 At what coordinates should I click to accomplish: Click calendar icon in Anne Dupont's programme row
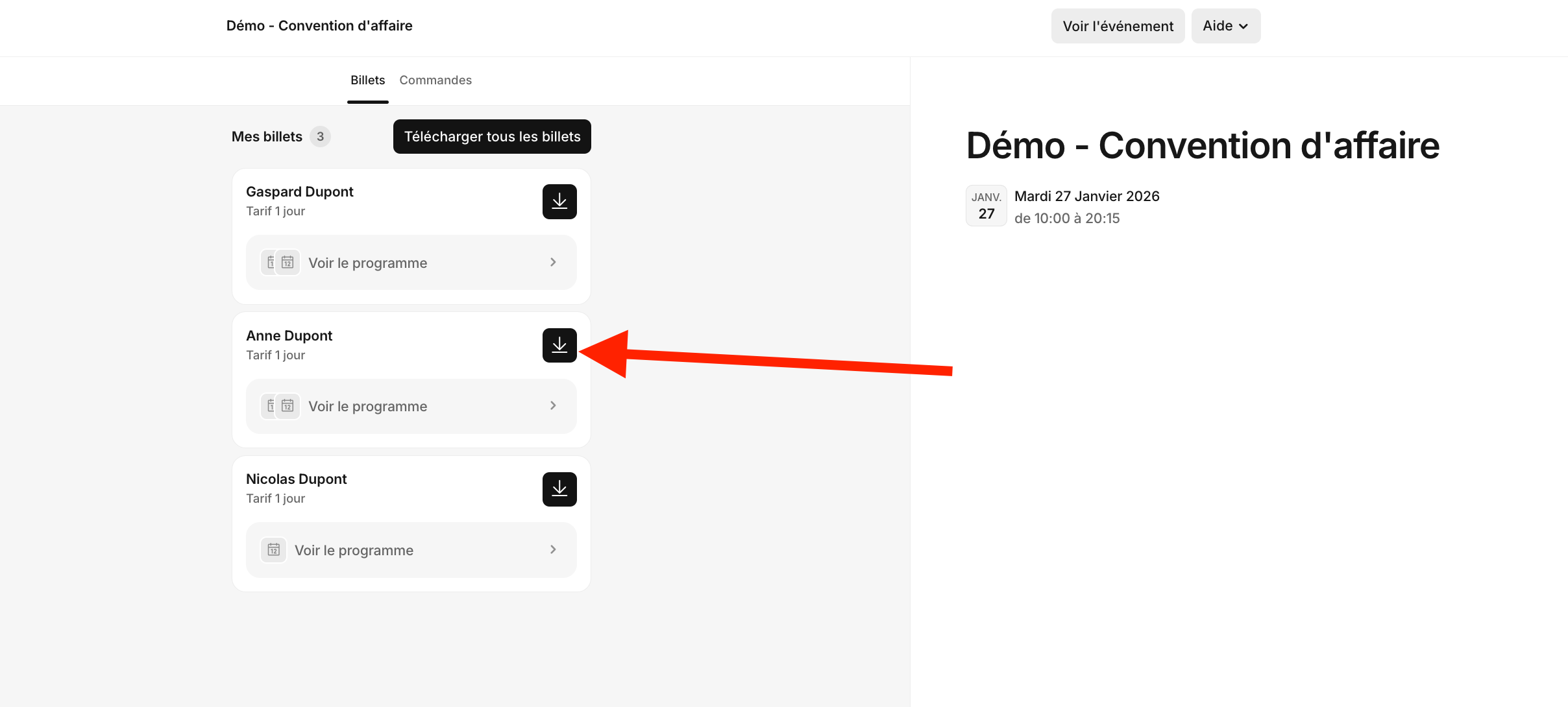288,406
